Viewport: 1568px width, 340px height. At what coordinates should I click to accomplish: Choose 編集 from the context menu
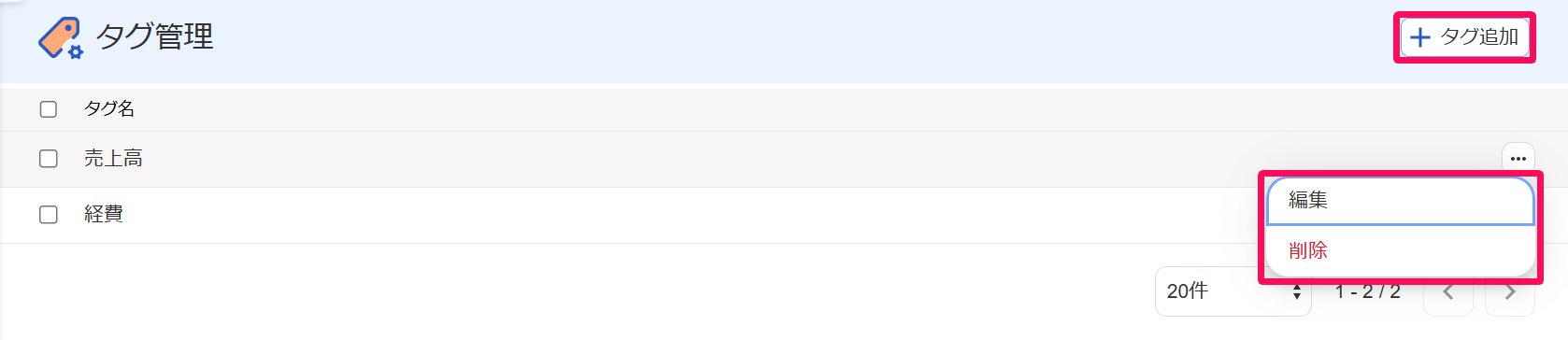[x=1400, y=200]
